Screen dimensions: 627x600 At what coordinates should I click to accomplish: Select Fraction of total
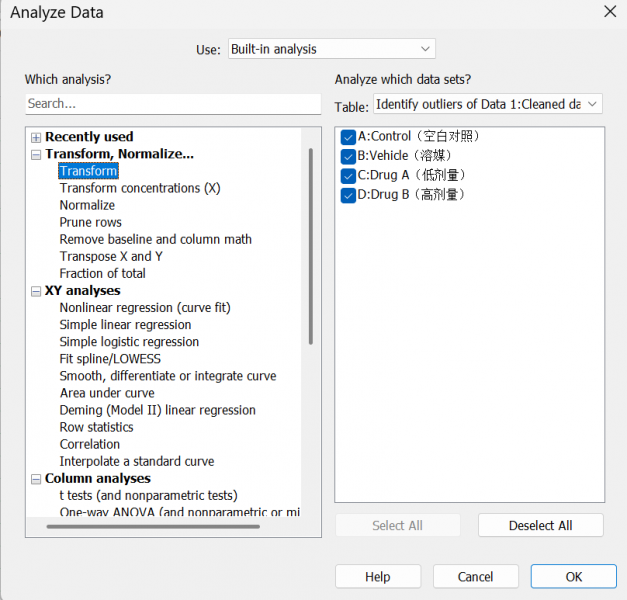[102, 274]
